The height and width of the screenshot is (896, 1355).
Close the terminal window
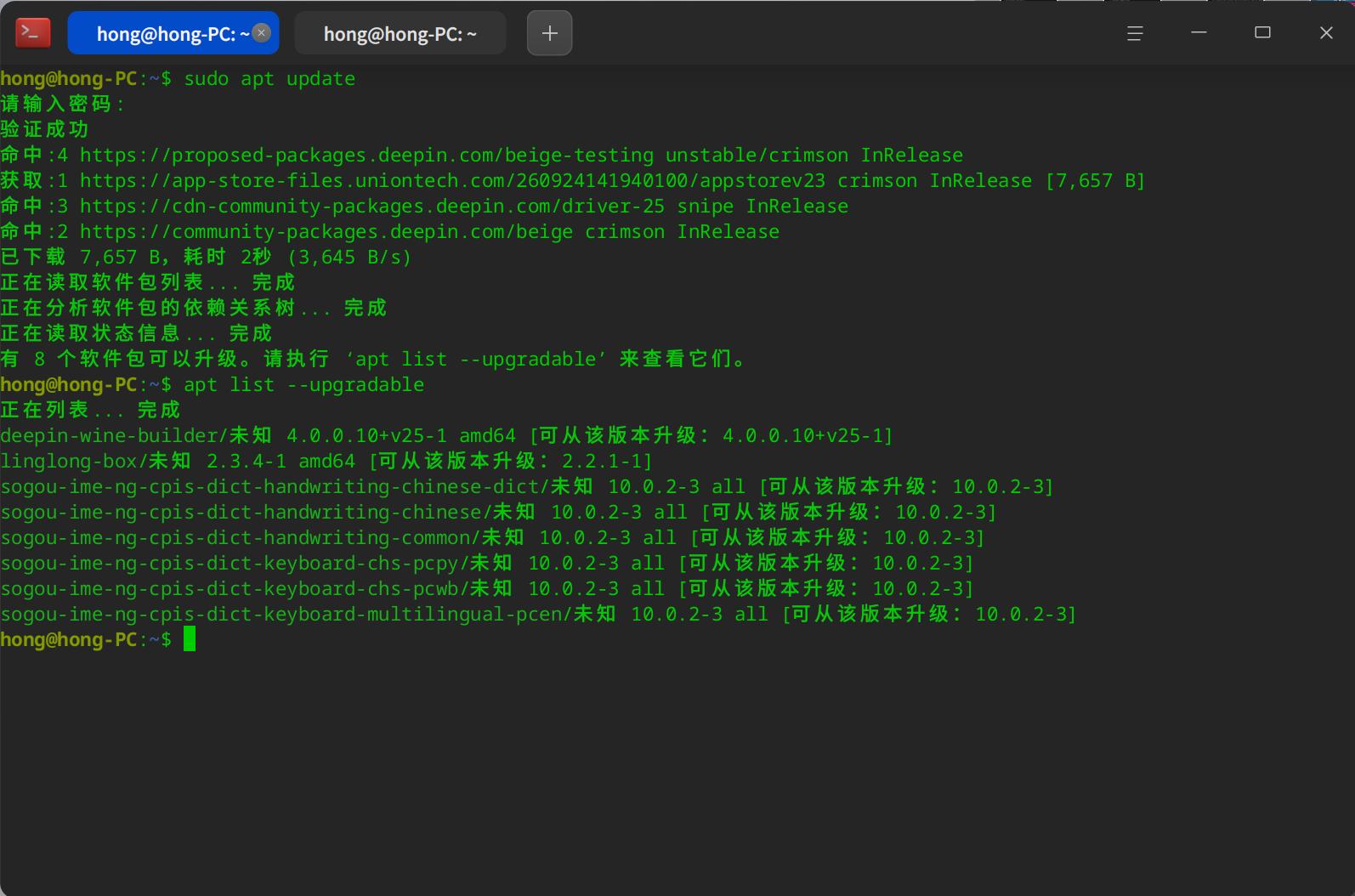click(1326, 33)
